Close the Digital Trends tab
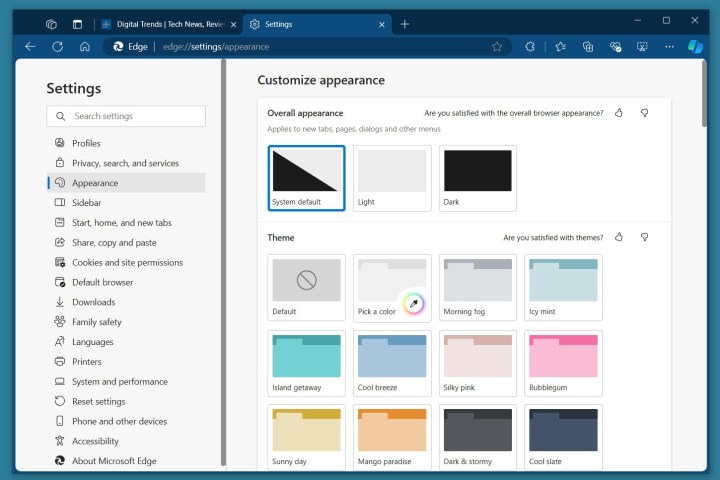Viewport: 720px width, 480px height. (233, 24)
